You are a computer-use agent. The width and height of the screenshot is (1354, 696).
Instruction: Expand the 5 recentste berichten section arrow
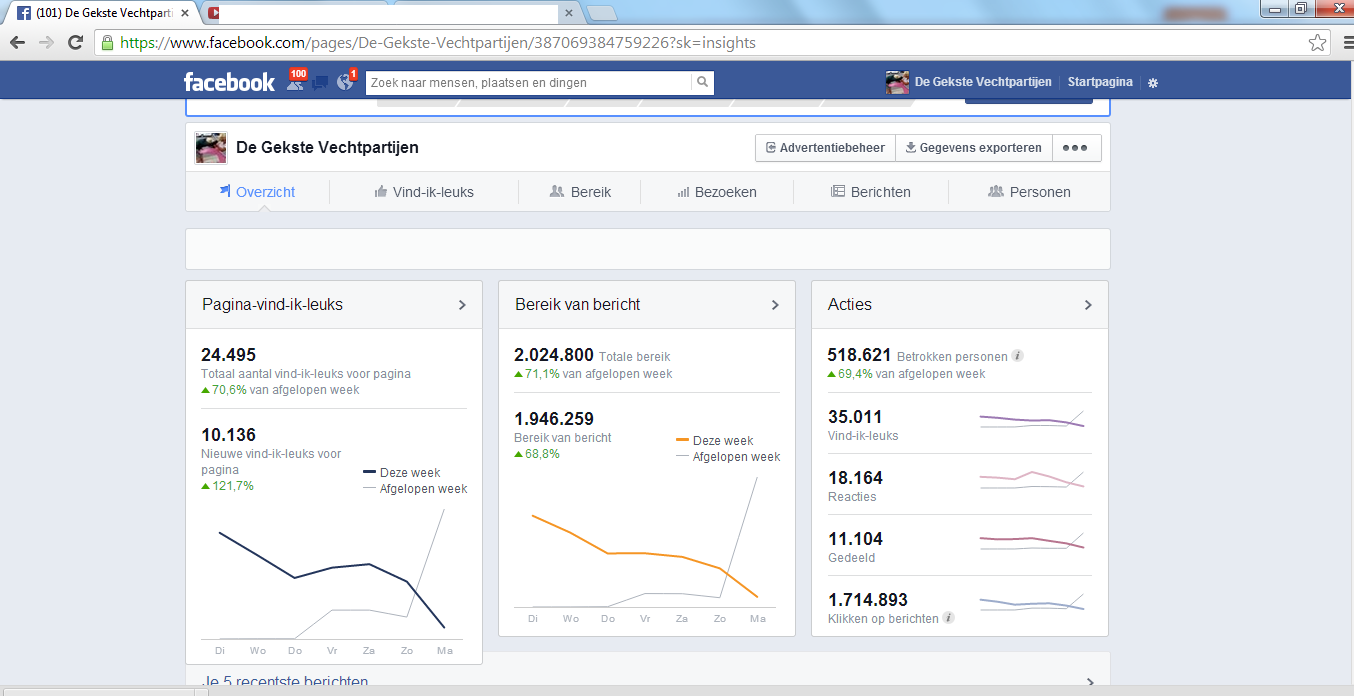click(1090, 682)
